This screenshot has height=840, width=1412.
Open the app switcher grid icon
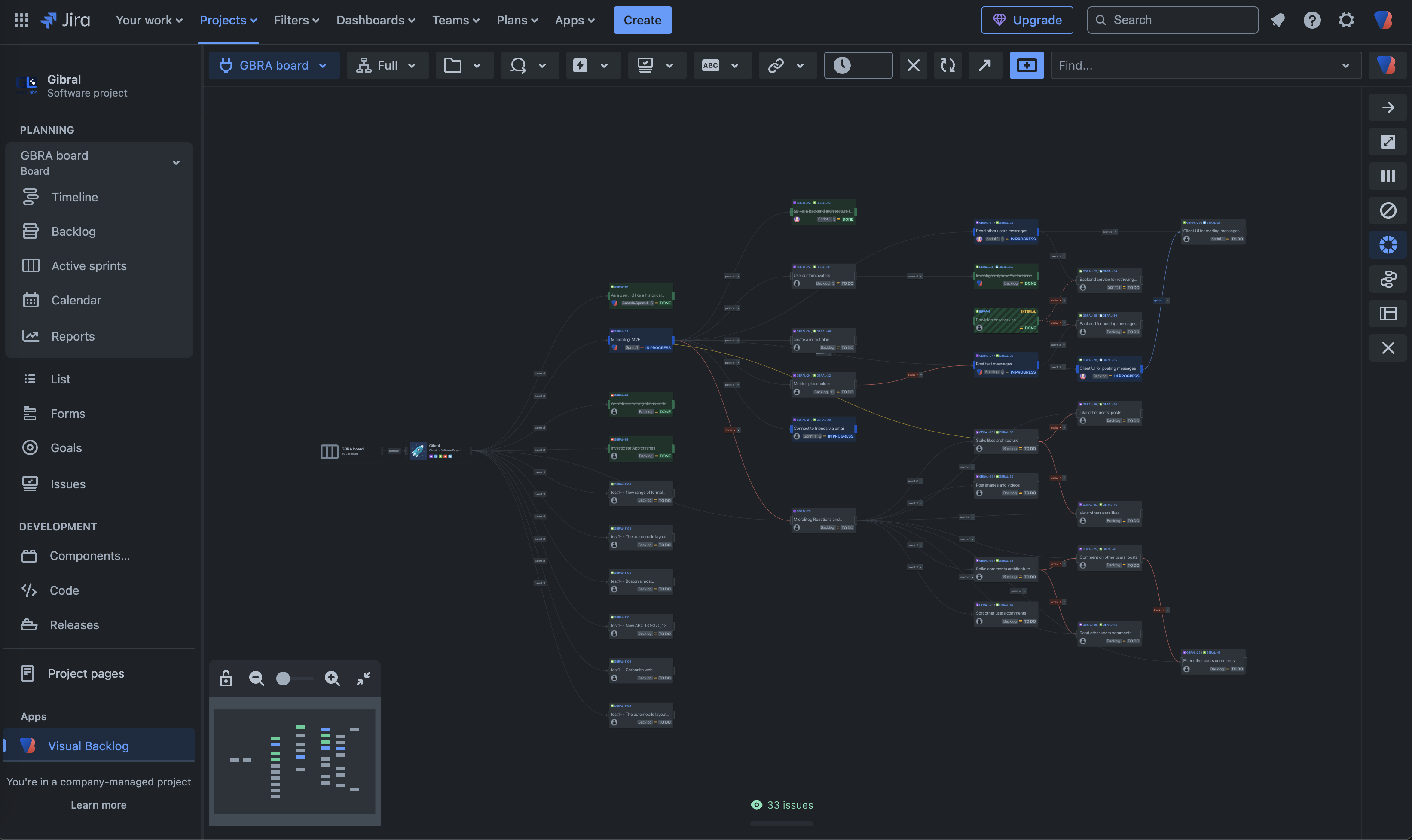(x=21, y=20)
